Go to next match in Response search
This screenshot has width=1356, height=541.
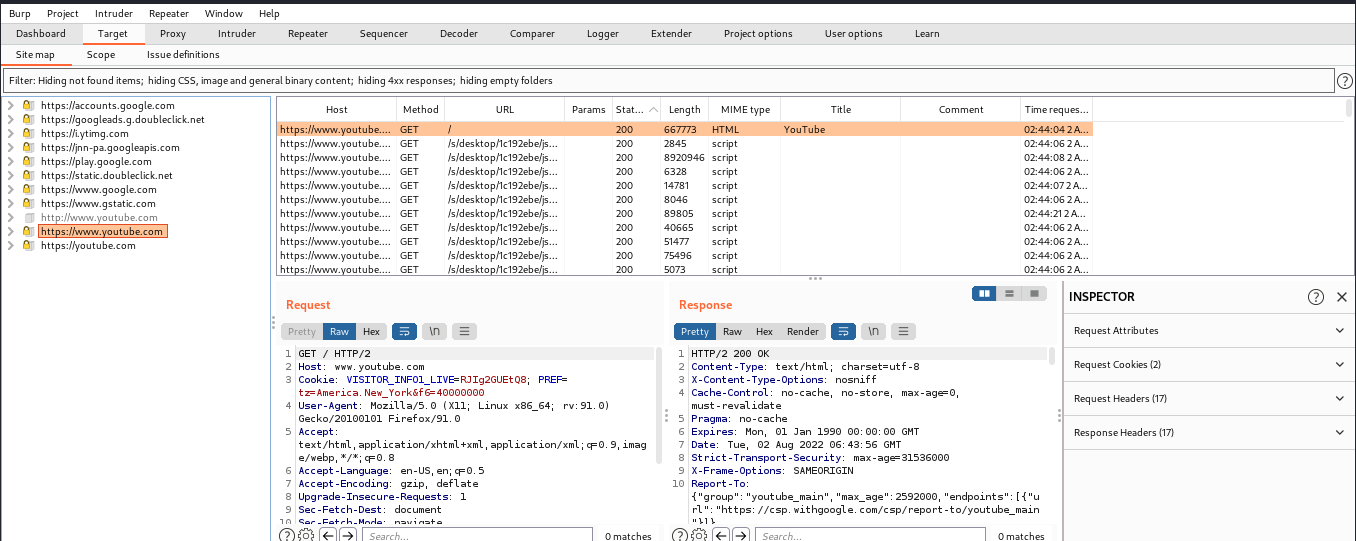point(740,536)
